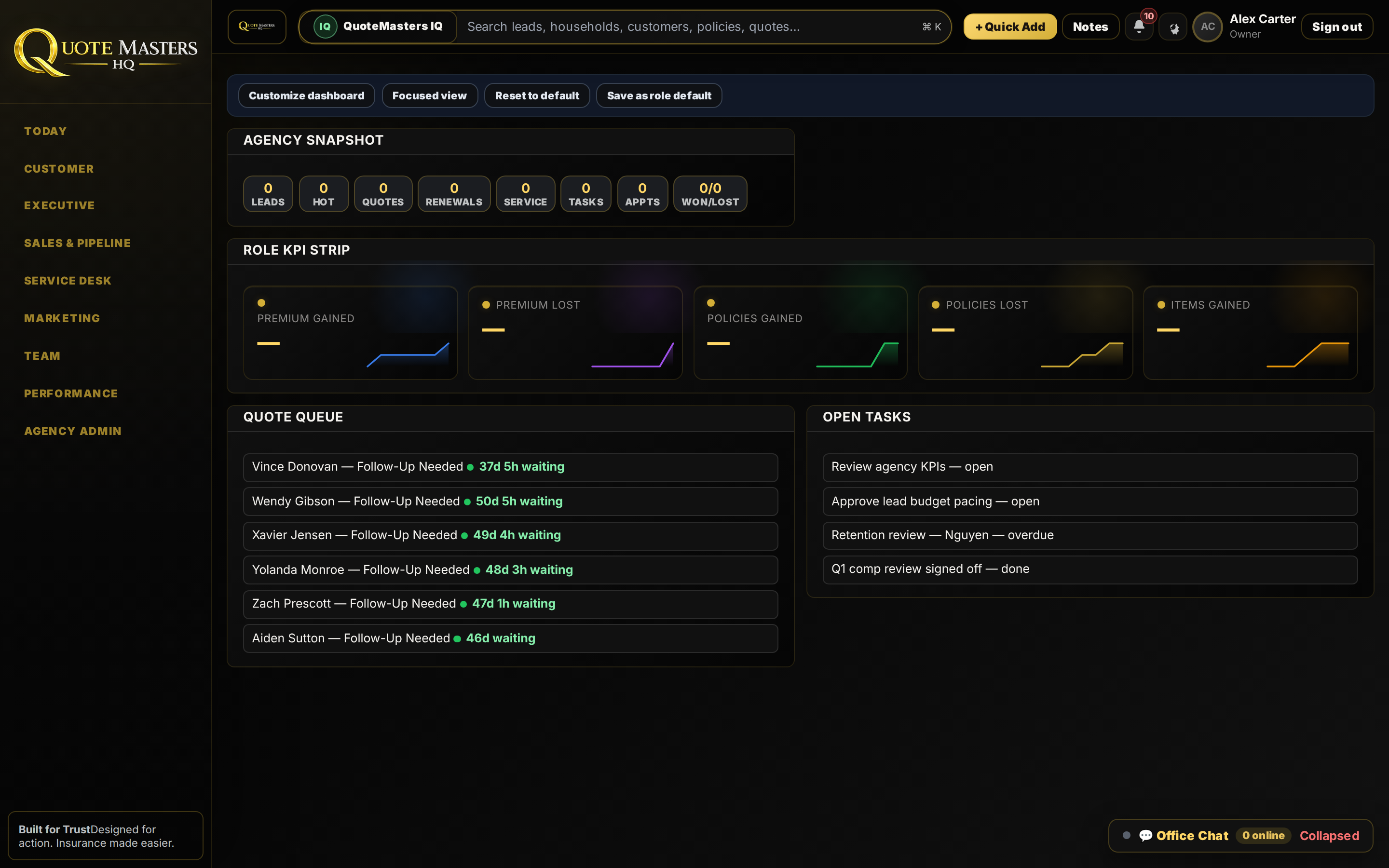Screen dimensions: 1389x868
Task: Open Aiden Sutton quote queue row
Action: coord(510,638)
